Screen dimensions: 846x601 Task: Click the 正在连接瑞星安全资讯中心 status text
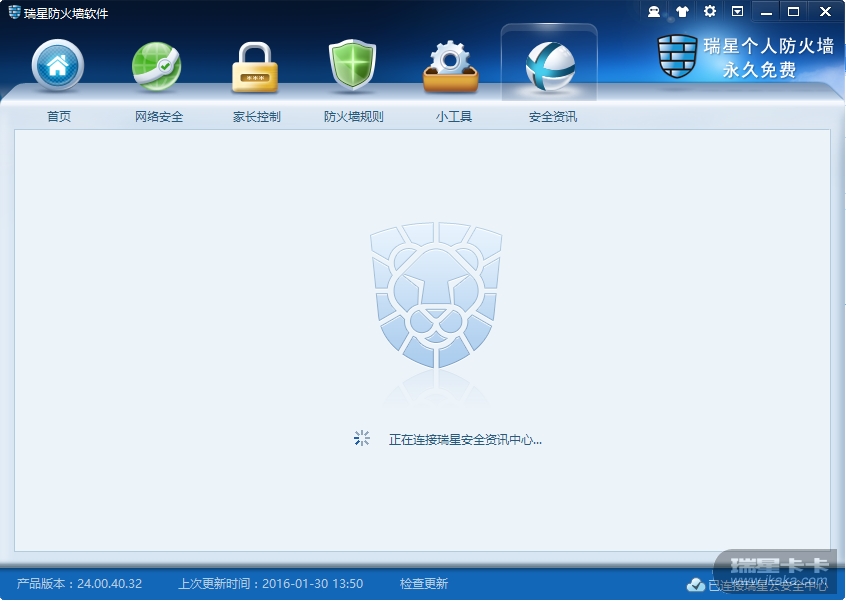click(x=465, y=440)
